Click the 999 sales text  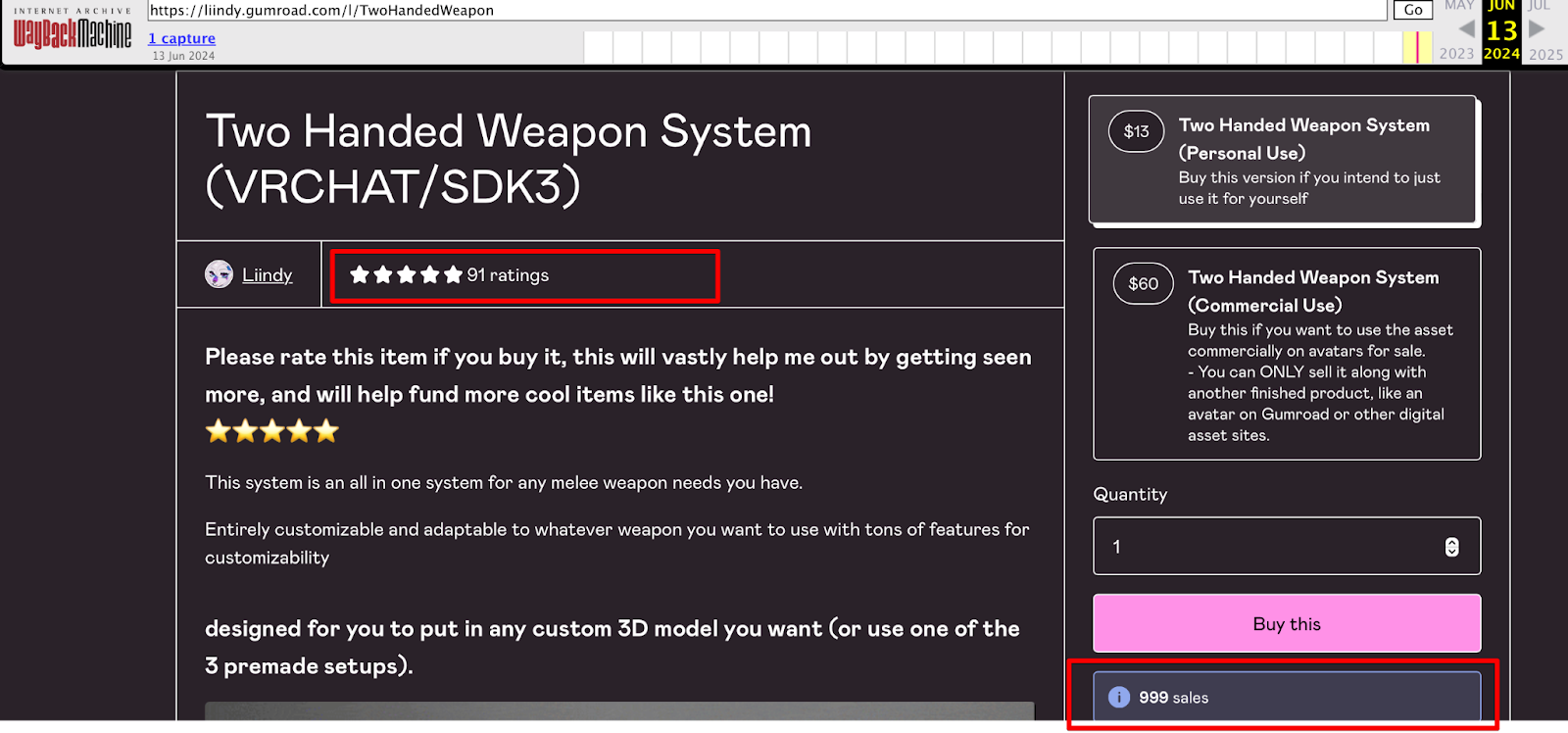pos(1173,698)
